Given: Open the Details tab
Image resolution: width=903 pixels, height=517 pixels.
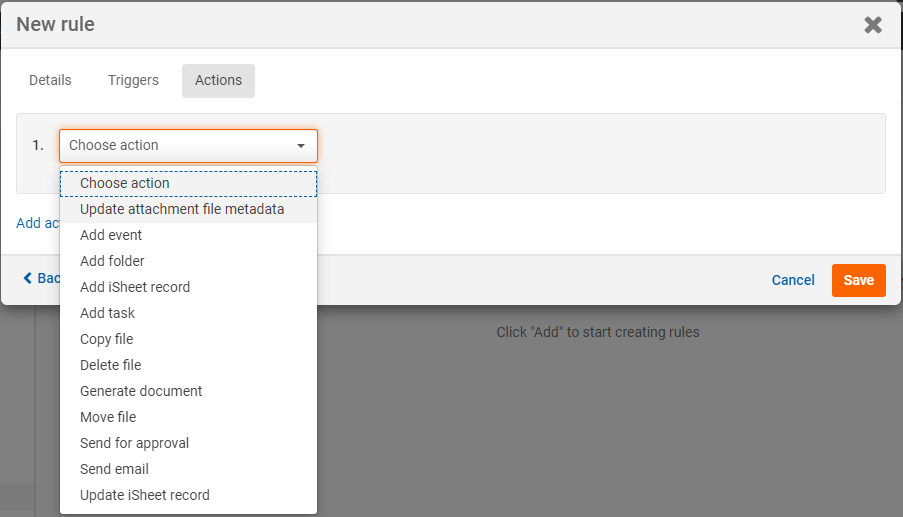Looking at the screenshot, I should coord(50,81).
